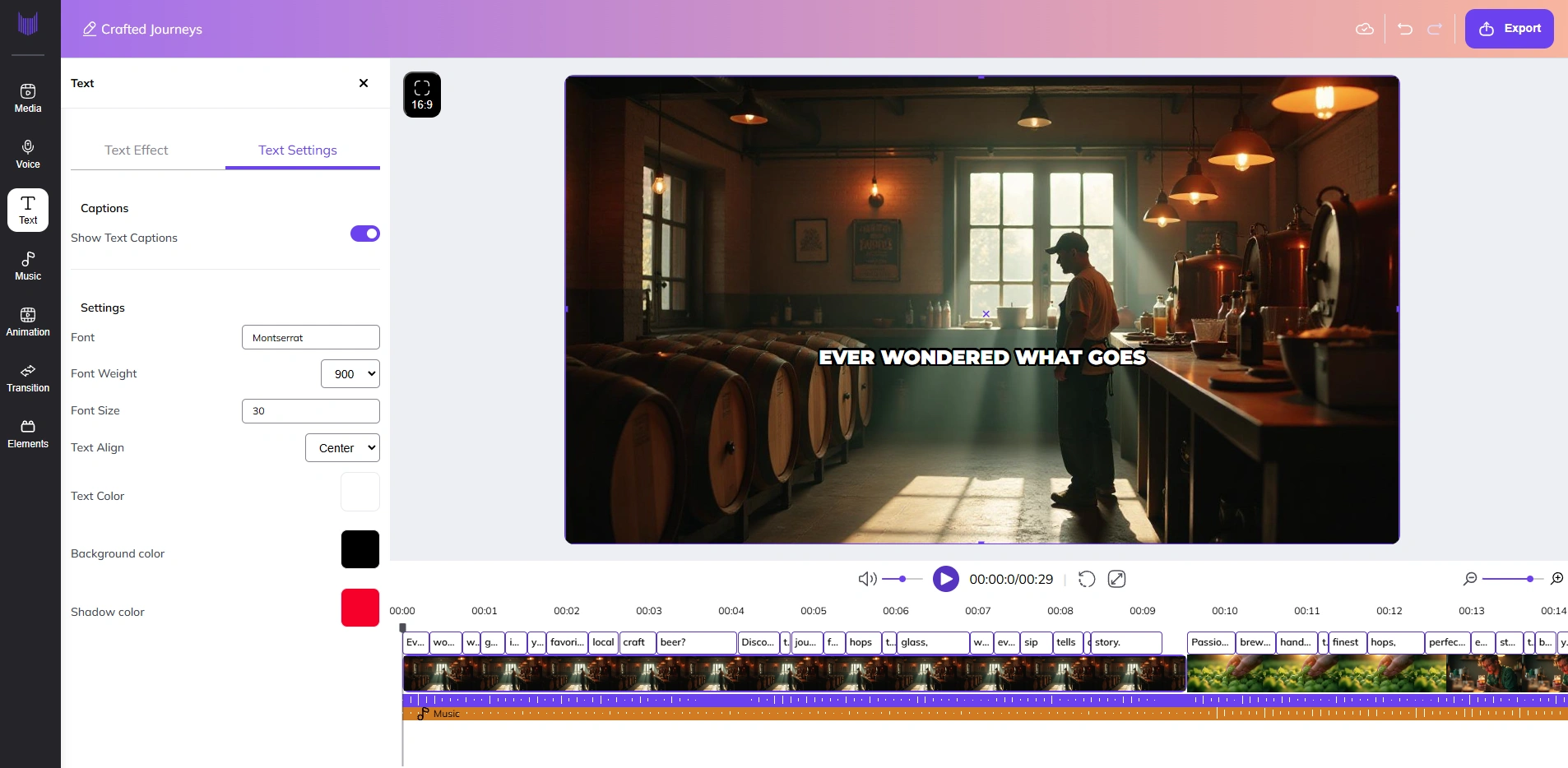This screenshot has width=1568, height=768.
Task: Pick the black Background color swatch
Action: point(360,549)
